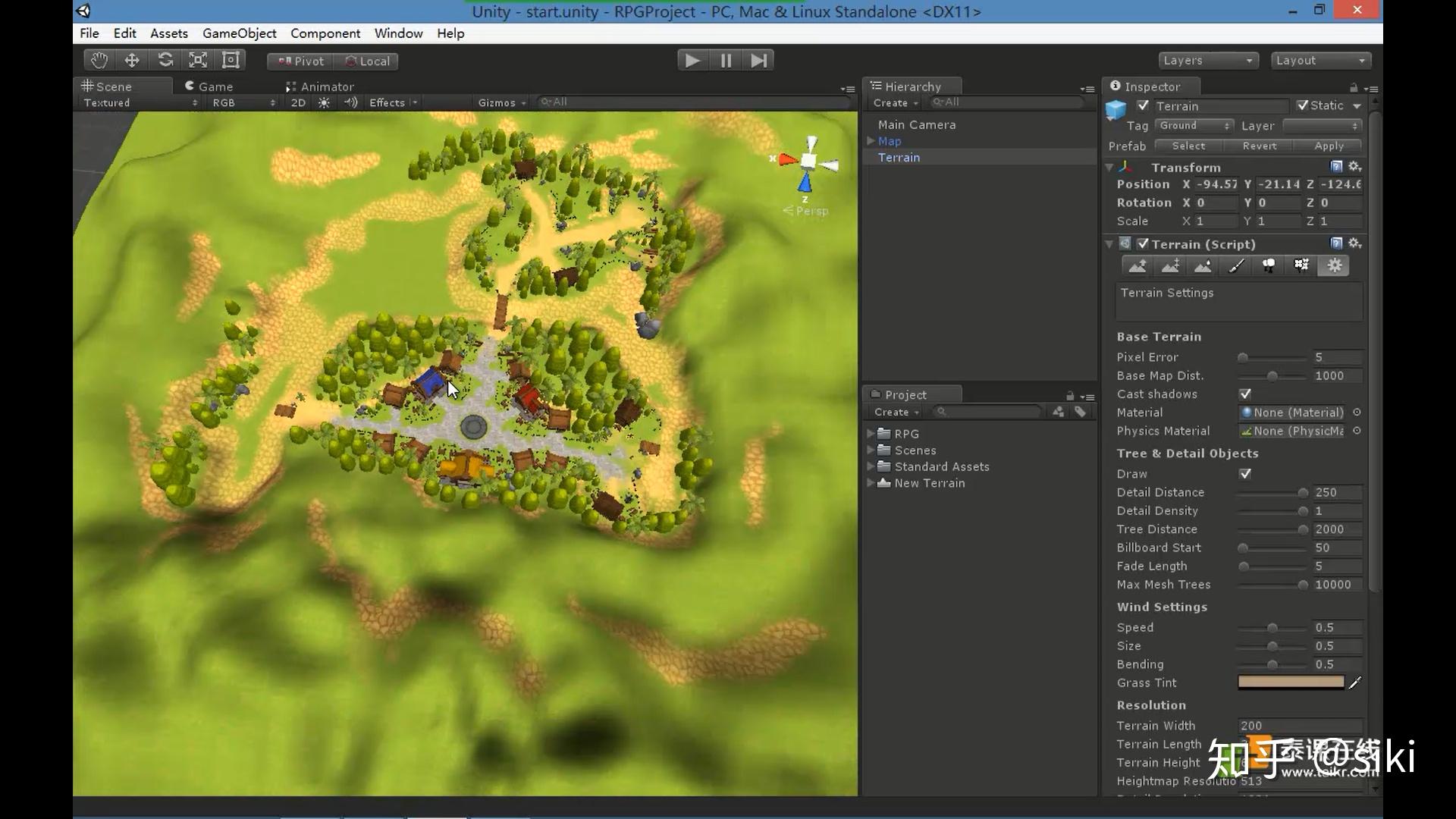Disable Draw for Tree & Detail Objects
Viewport: 1456px width, 819px height.
pyautogui.click(x=1245, y=474)
